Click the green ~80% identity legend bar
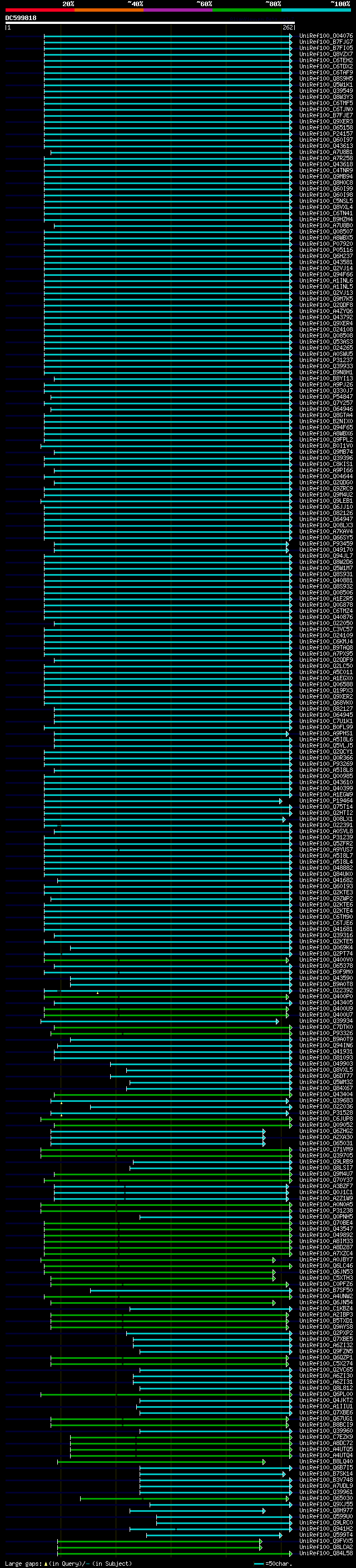356x1568 pixels. point(247,11)
